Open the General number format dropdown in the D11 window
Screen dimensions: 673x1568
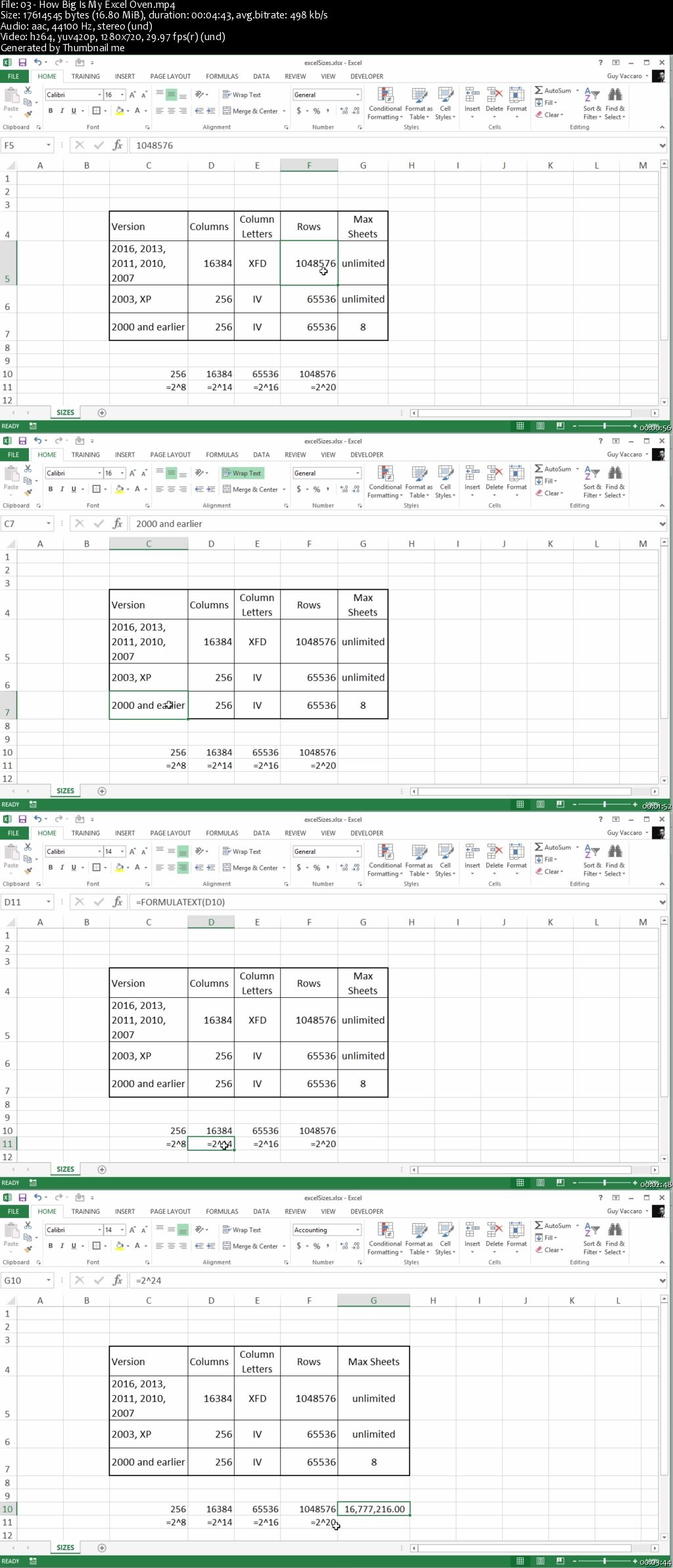(x=358, y=851)
